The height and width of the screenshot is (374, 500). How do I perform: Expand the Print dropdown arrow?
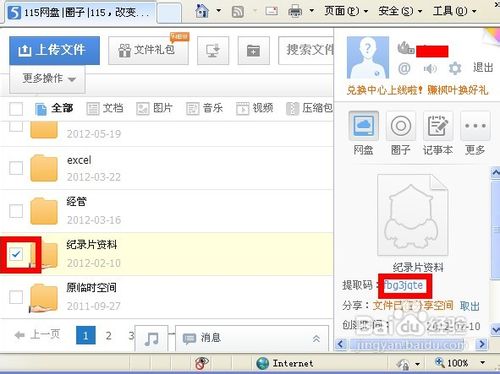pos(311,11)
